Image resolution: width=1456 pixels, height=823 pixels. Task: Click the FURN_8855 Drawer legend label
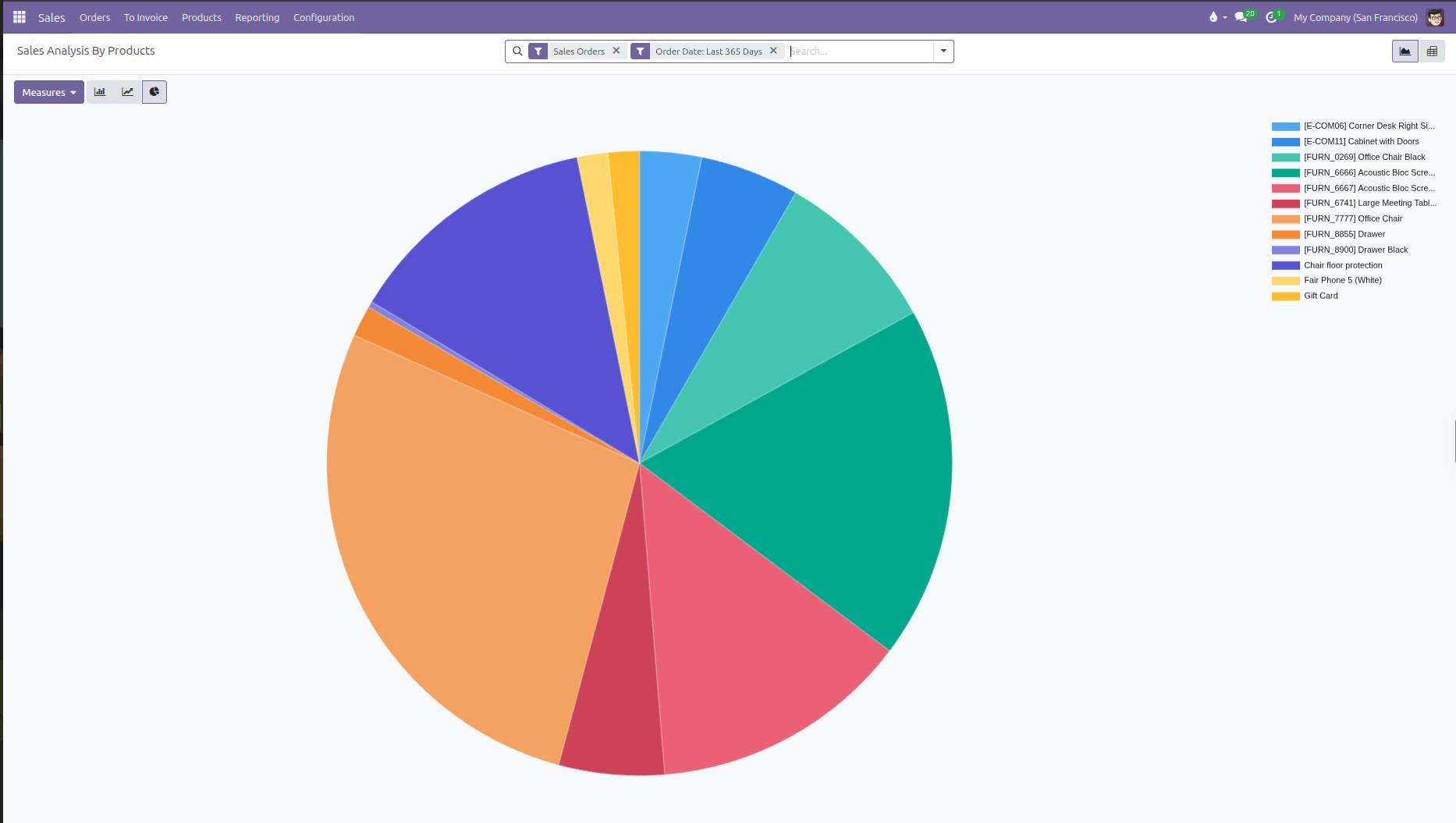coord(1344,234)
